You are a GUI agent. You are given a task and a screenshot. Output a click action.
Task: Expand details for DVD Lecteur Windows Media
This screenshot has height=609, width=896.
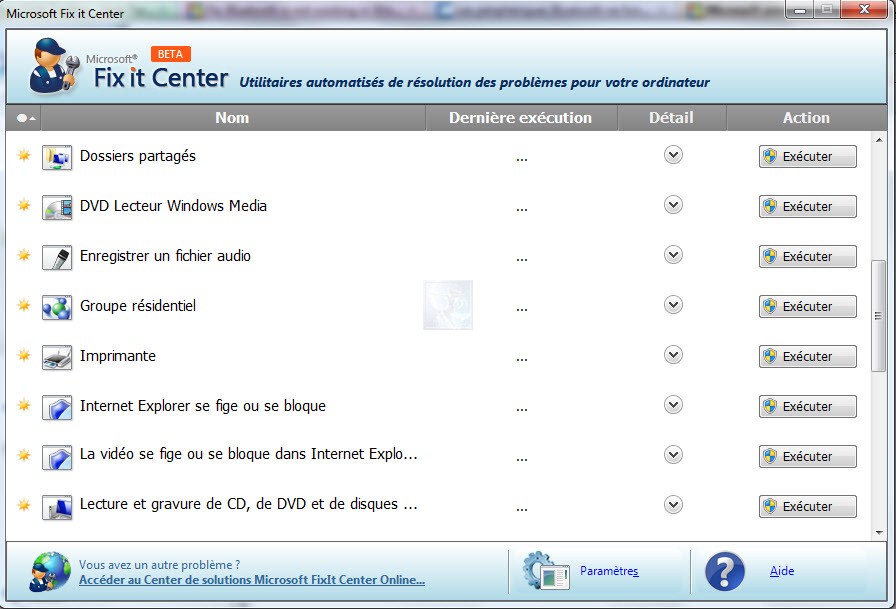pos(673,205)
